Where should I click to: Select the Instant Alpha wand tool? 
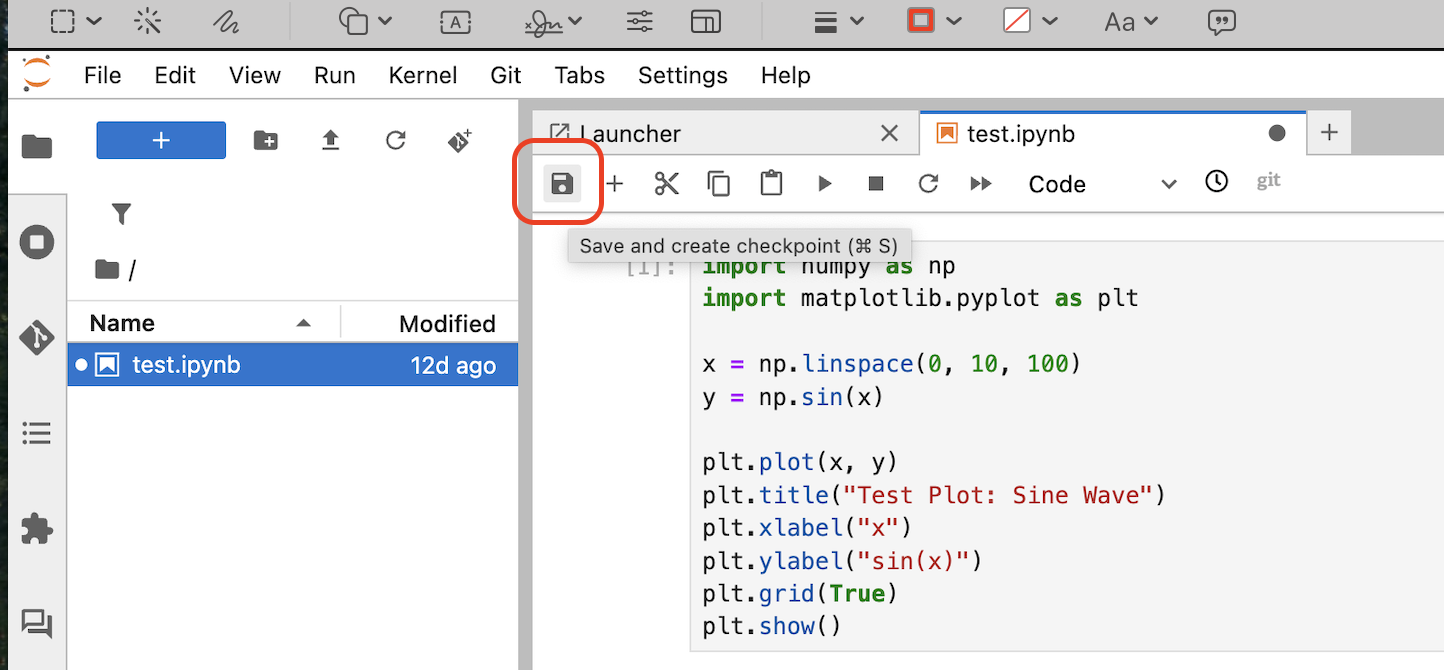click(148, 21)
